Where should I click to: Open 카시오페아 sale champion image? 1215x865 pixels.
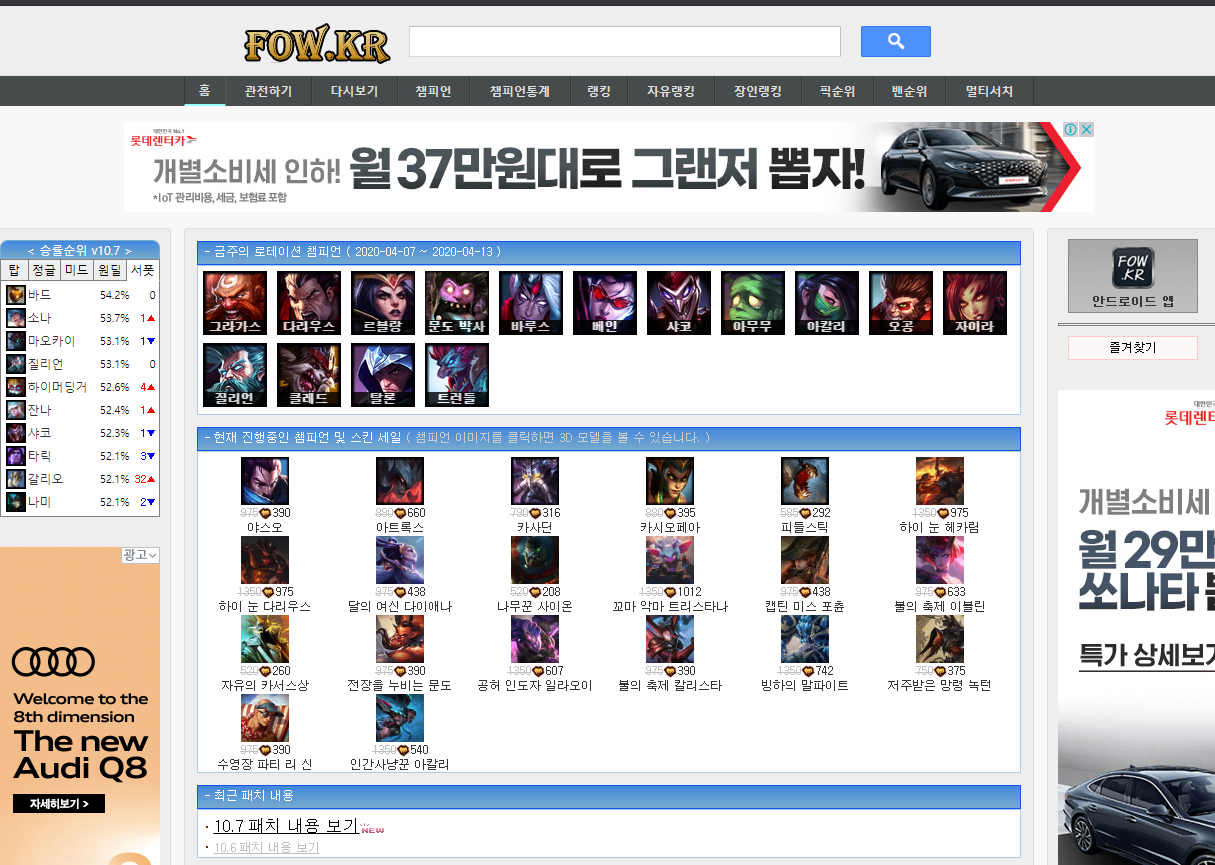click(x=670, y=482)
